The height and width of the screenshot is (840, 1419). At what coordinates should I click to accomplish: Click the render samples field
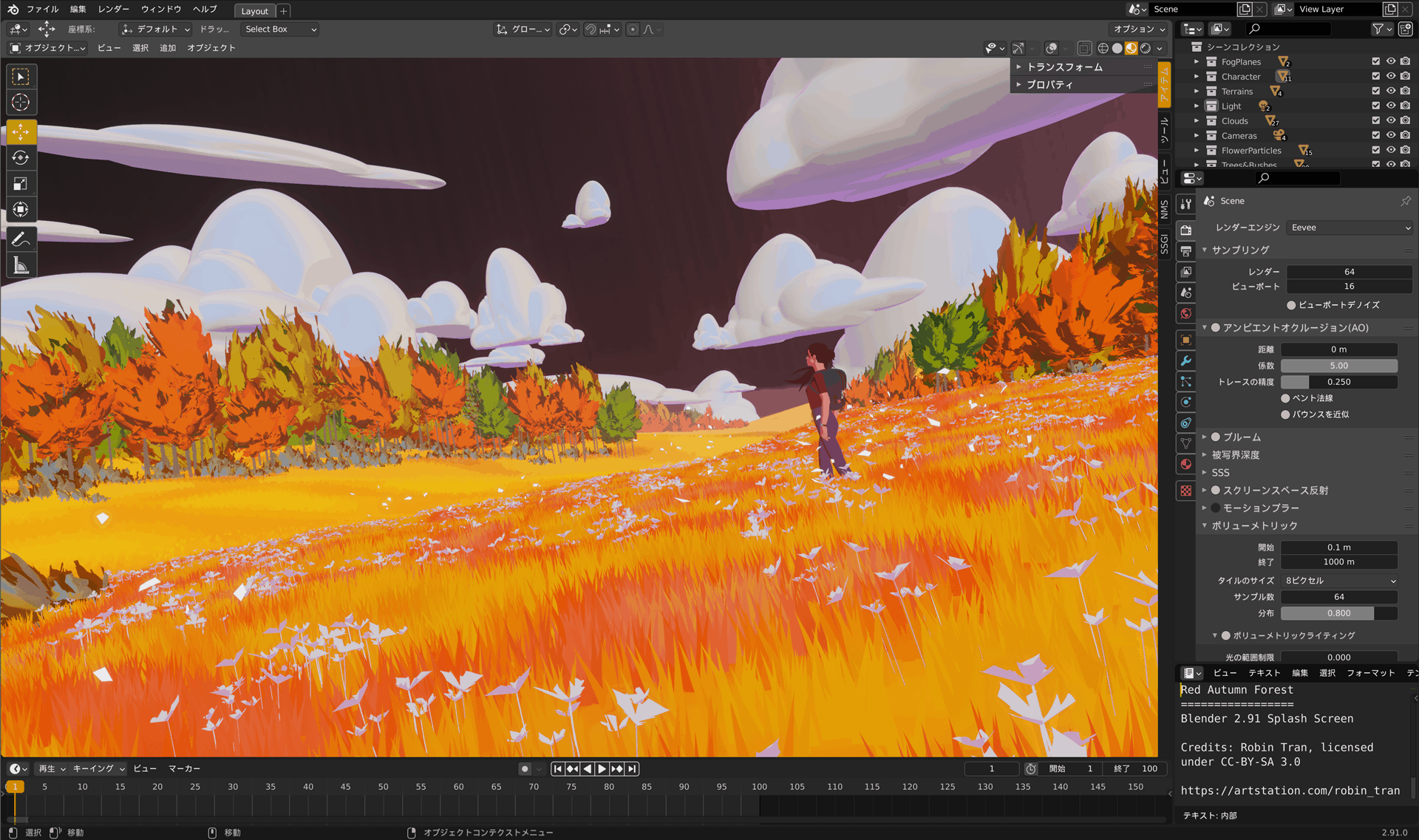click(1350, 272)
